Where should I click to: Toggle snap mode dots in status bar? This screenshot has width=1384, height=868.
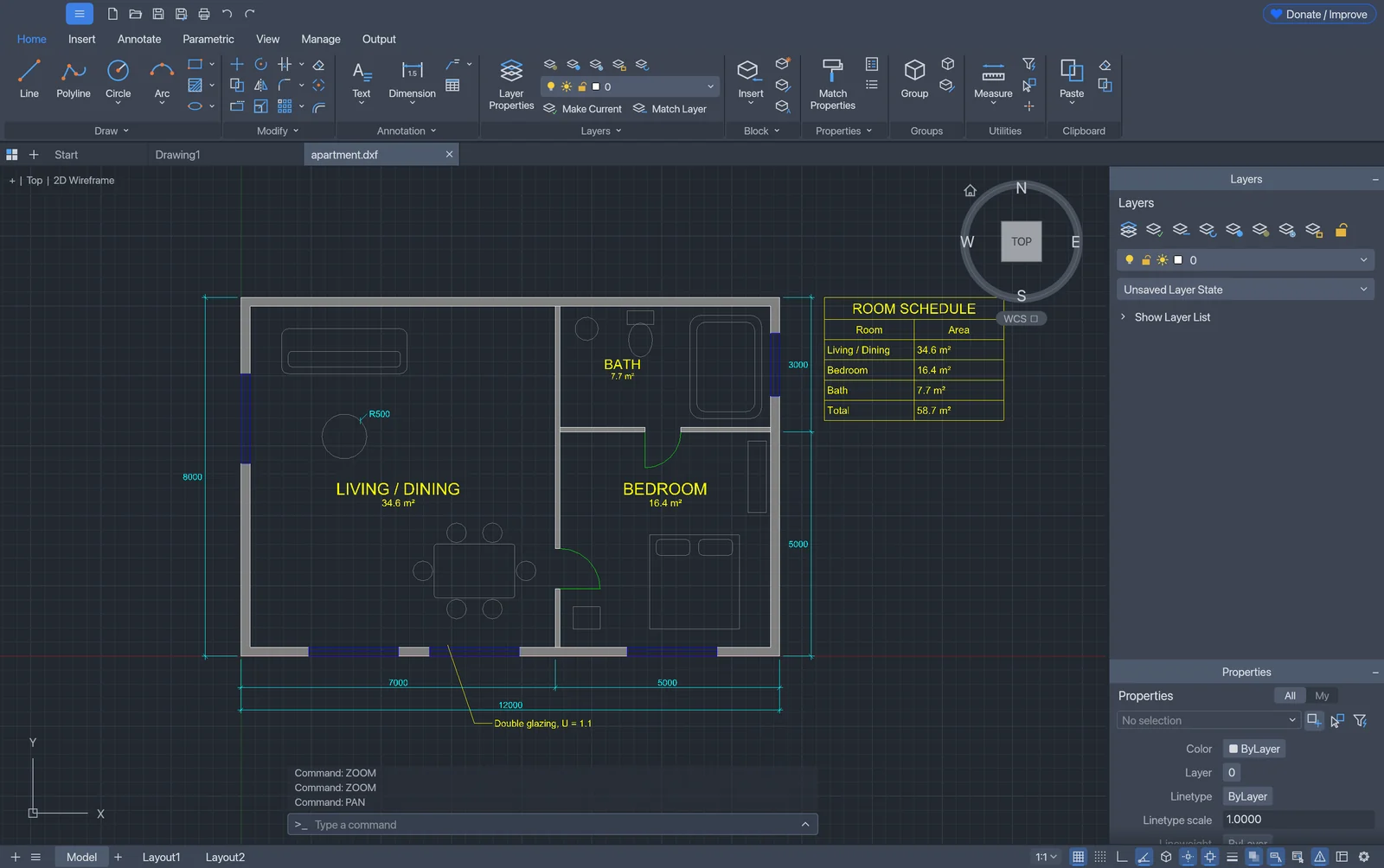pos(1100,857)
